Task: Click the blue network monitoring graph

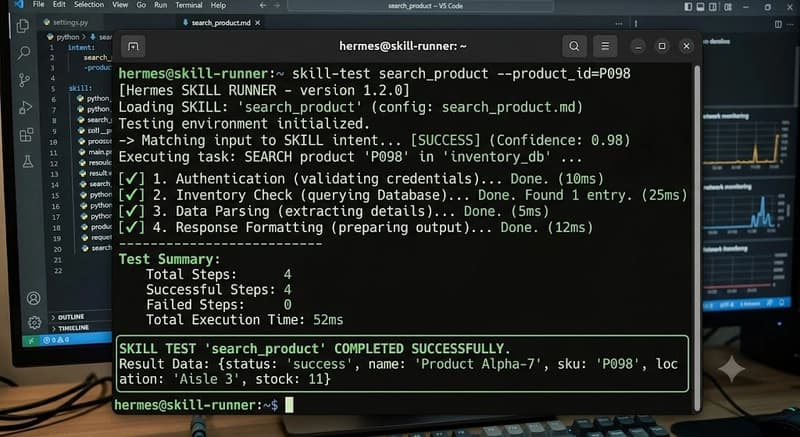Action: [x=739, y=212]
